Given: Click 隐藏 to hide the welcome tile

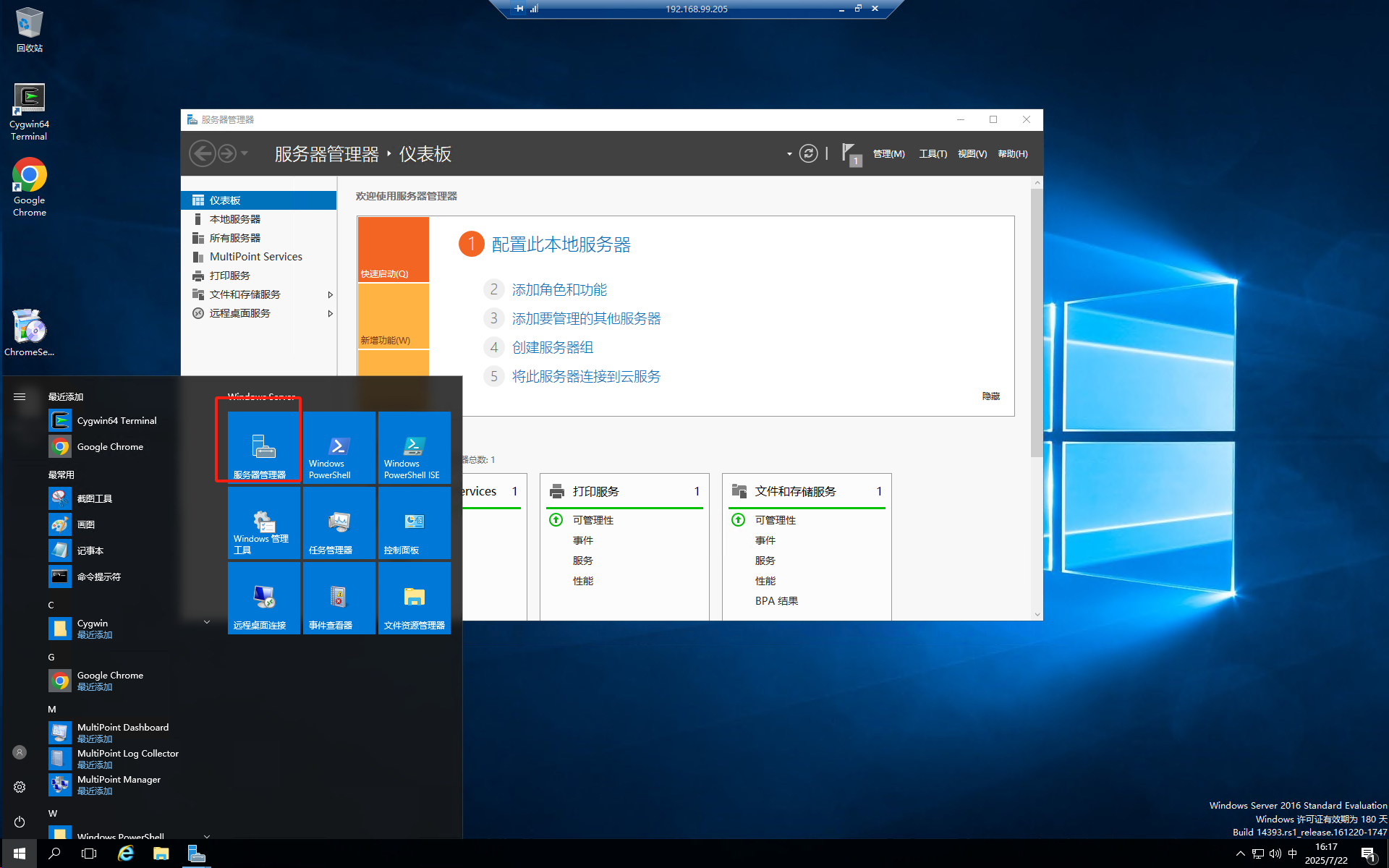Looking at the screenshot, I should (x=990, y=396).
